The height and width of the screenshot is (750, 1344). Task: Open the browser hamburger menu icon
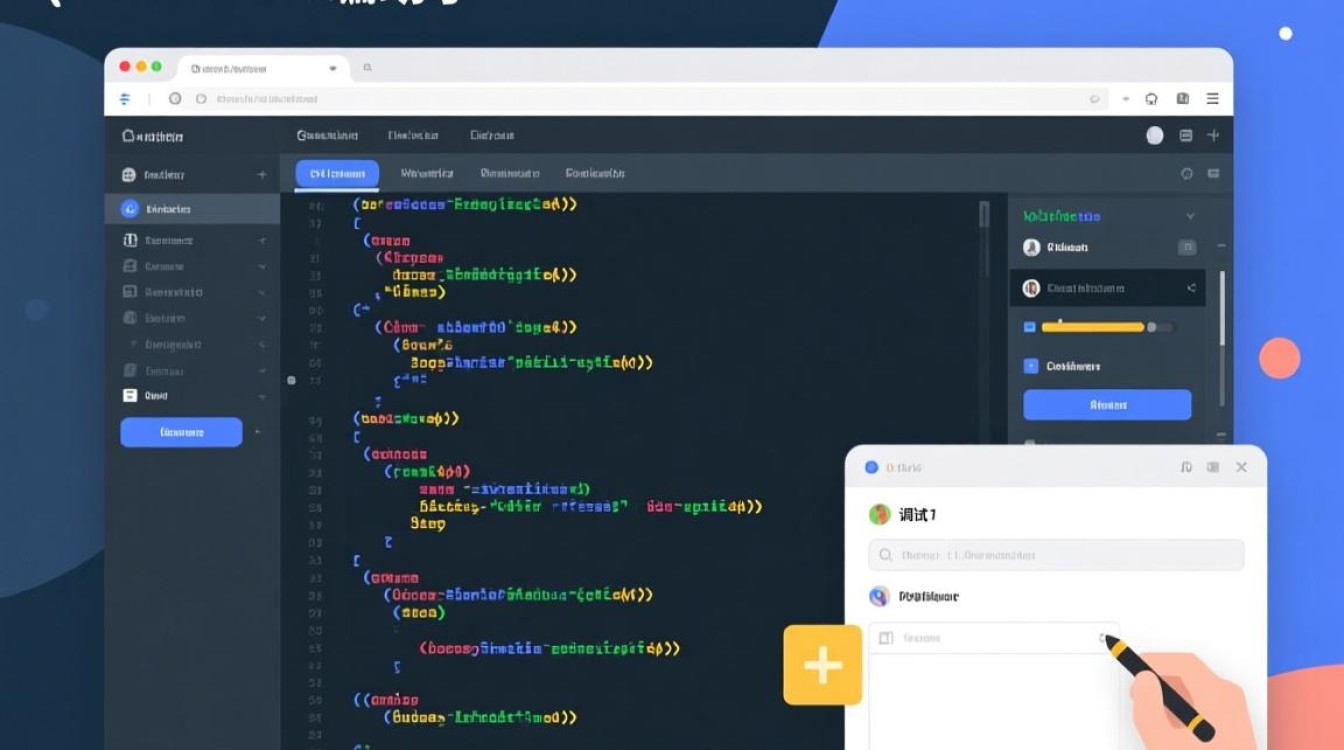[x=1212, y=99]
